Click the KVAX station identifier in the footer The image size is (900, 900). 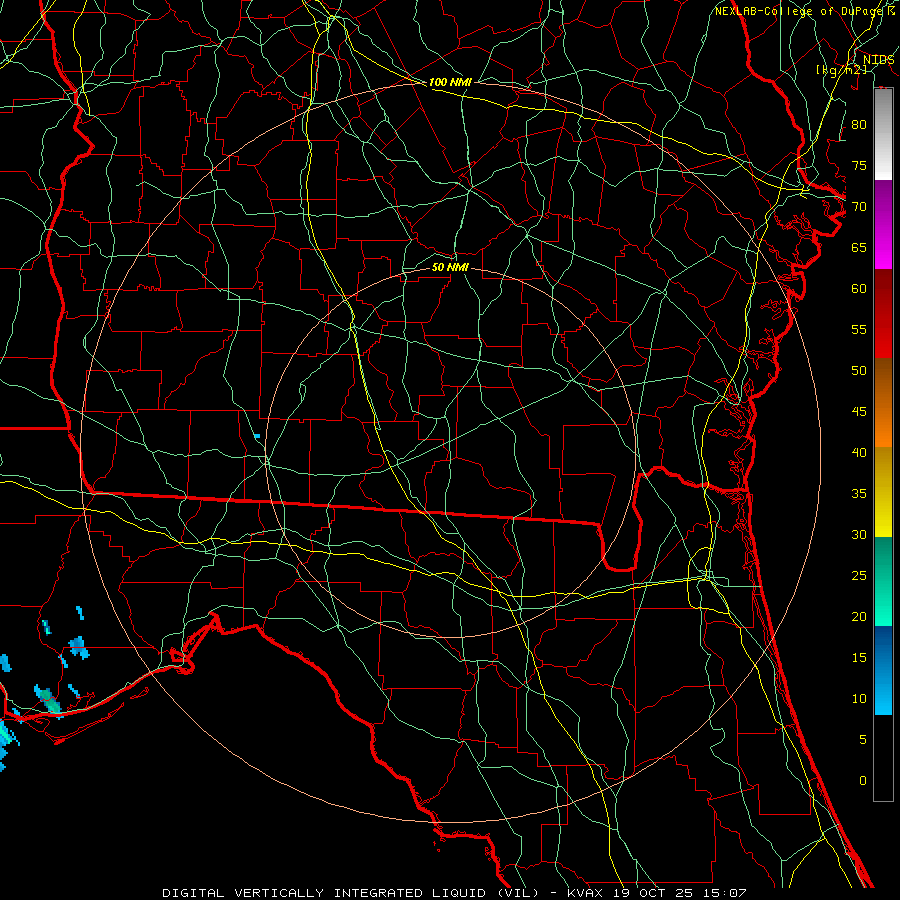[585, 893]
